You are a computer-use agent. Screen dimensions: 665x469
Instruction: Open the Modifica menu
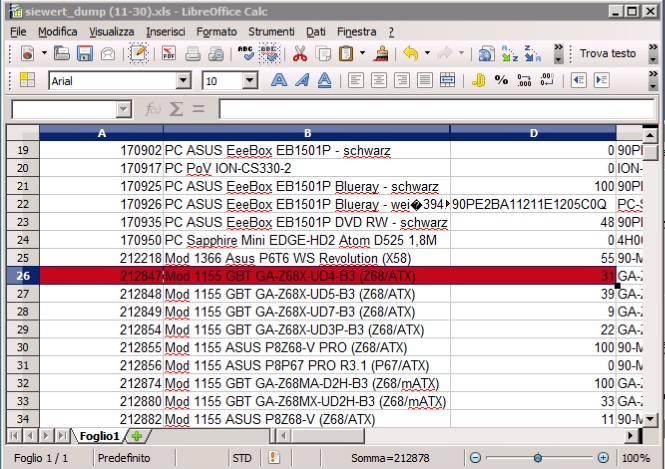pos(58,32)
